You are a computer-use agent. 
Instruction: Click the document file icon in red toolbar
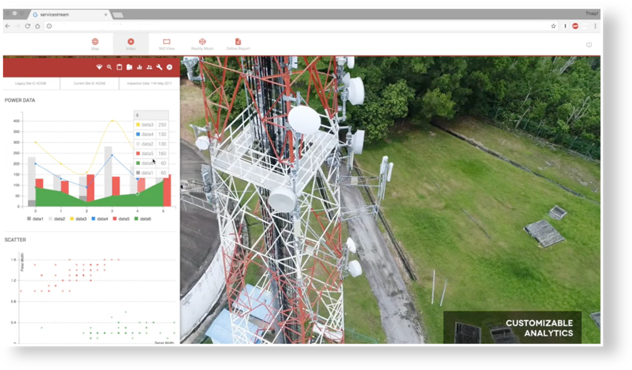tap(129, 67)
